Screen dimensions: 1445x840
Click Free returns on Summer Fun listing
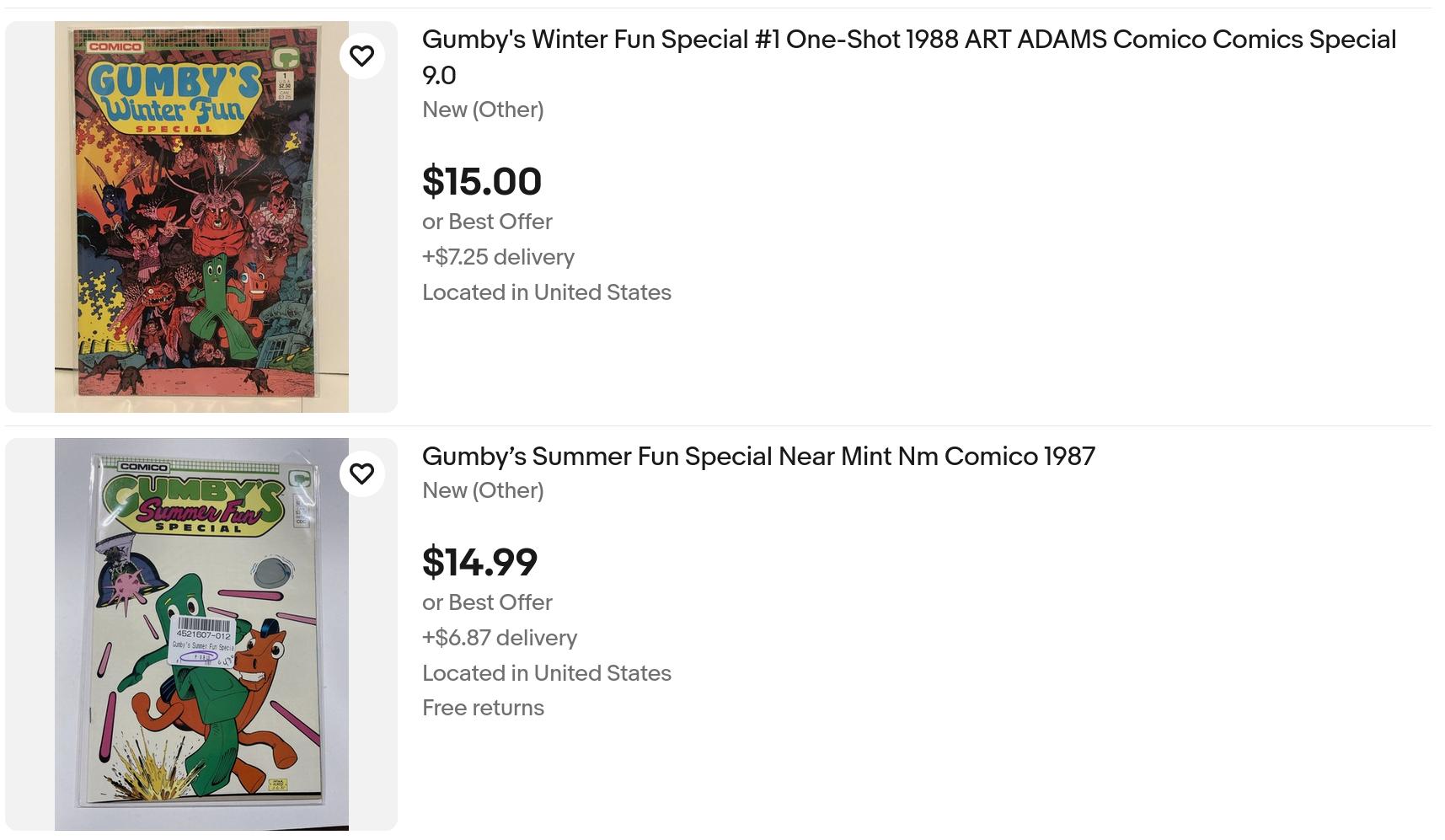click(483, 708)
